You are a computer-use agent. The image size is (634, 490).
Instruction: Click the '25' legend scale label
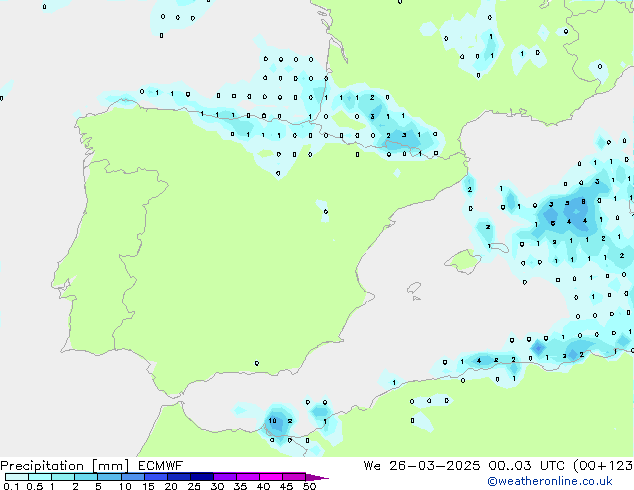pos(194,486)
